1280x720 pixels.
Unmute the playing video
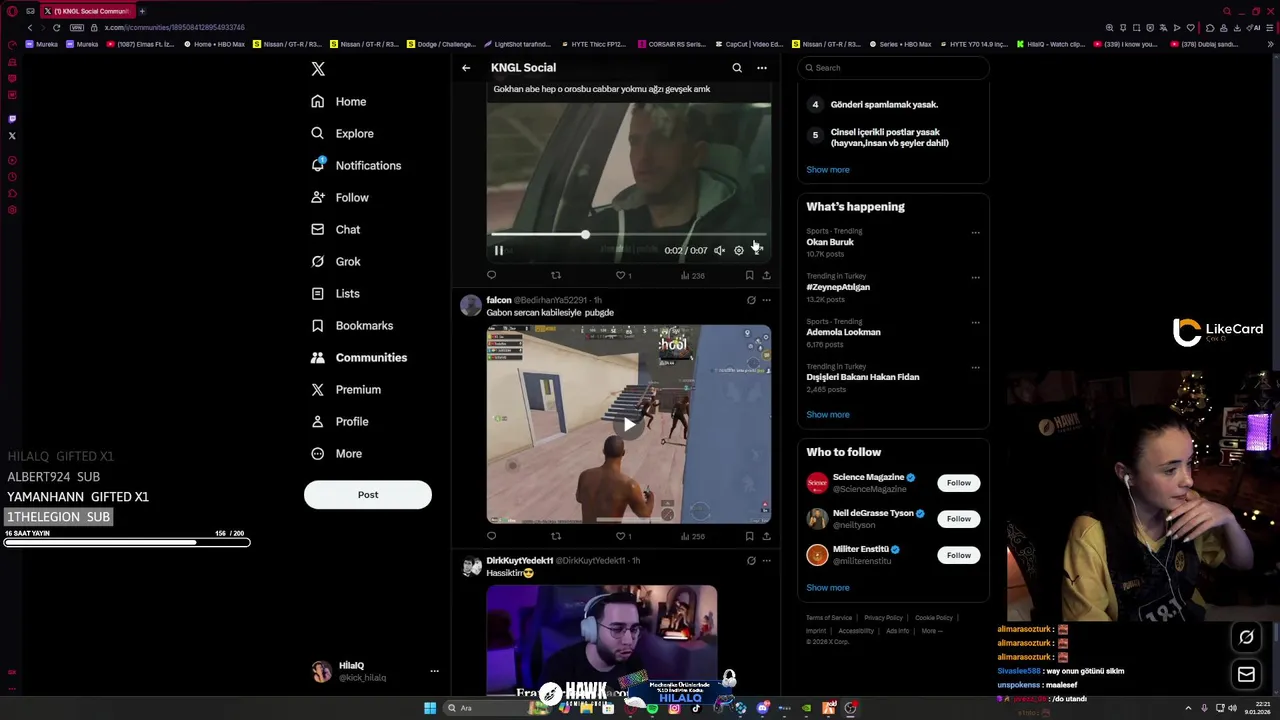pos(719,250)
